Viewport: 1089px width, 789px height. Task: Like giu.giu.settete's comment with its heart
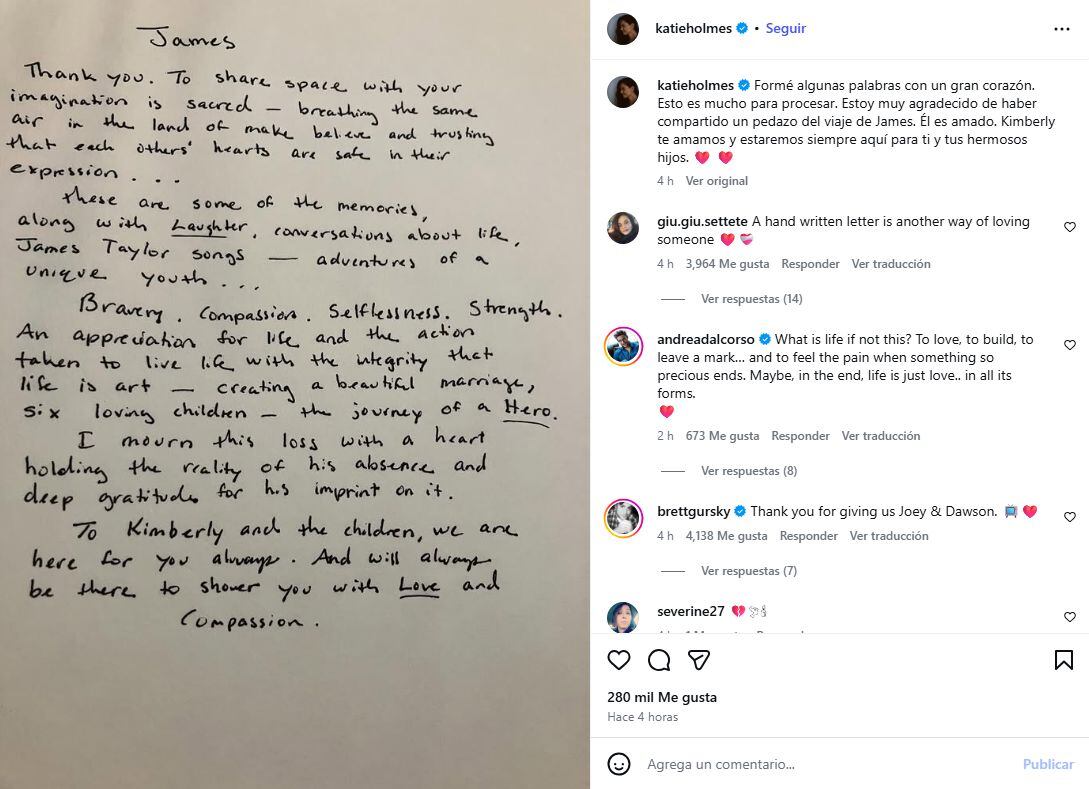pos(1070,226)
